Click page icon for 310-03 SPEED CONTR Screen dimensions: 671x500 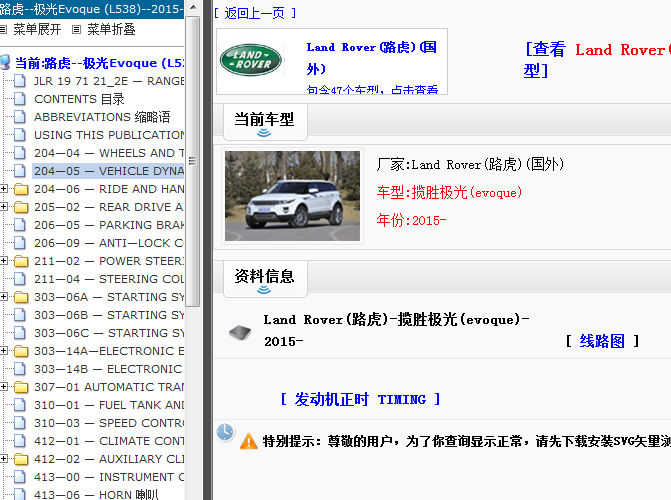coord(19,422)
